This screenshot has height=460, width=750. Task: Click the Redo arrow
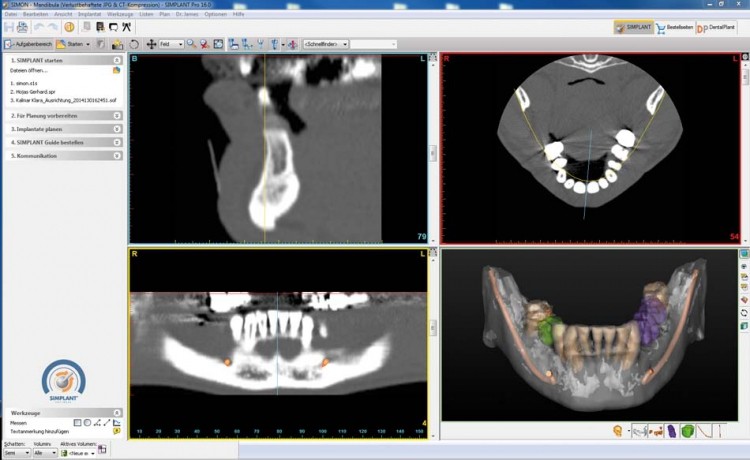pyautogui.click(x=52, y=27)
